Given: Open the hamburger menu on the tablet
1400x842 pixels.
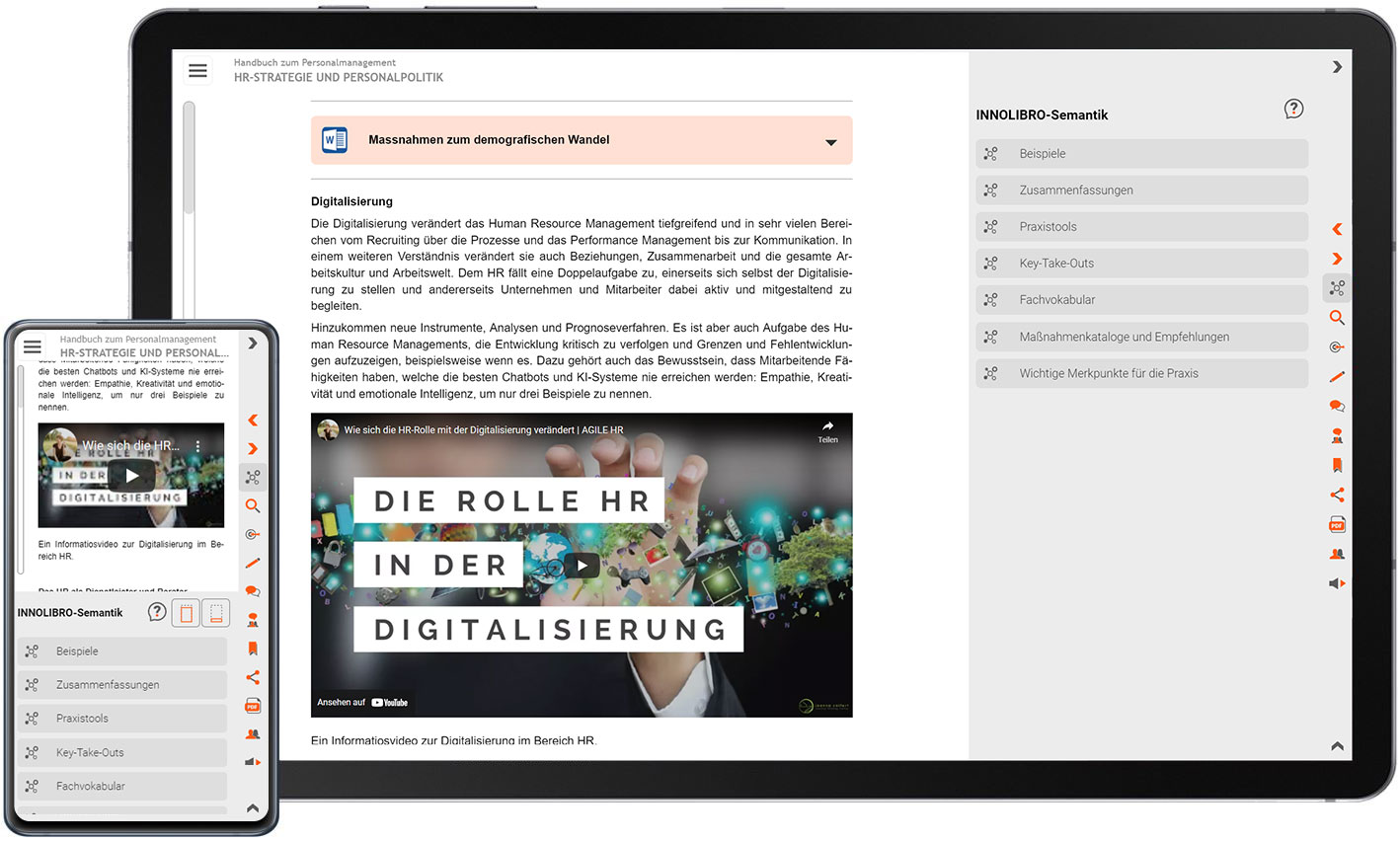Looking at the screenshot, I should 197,70.
